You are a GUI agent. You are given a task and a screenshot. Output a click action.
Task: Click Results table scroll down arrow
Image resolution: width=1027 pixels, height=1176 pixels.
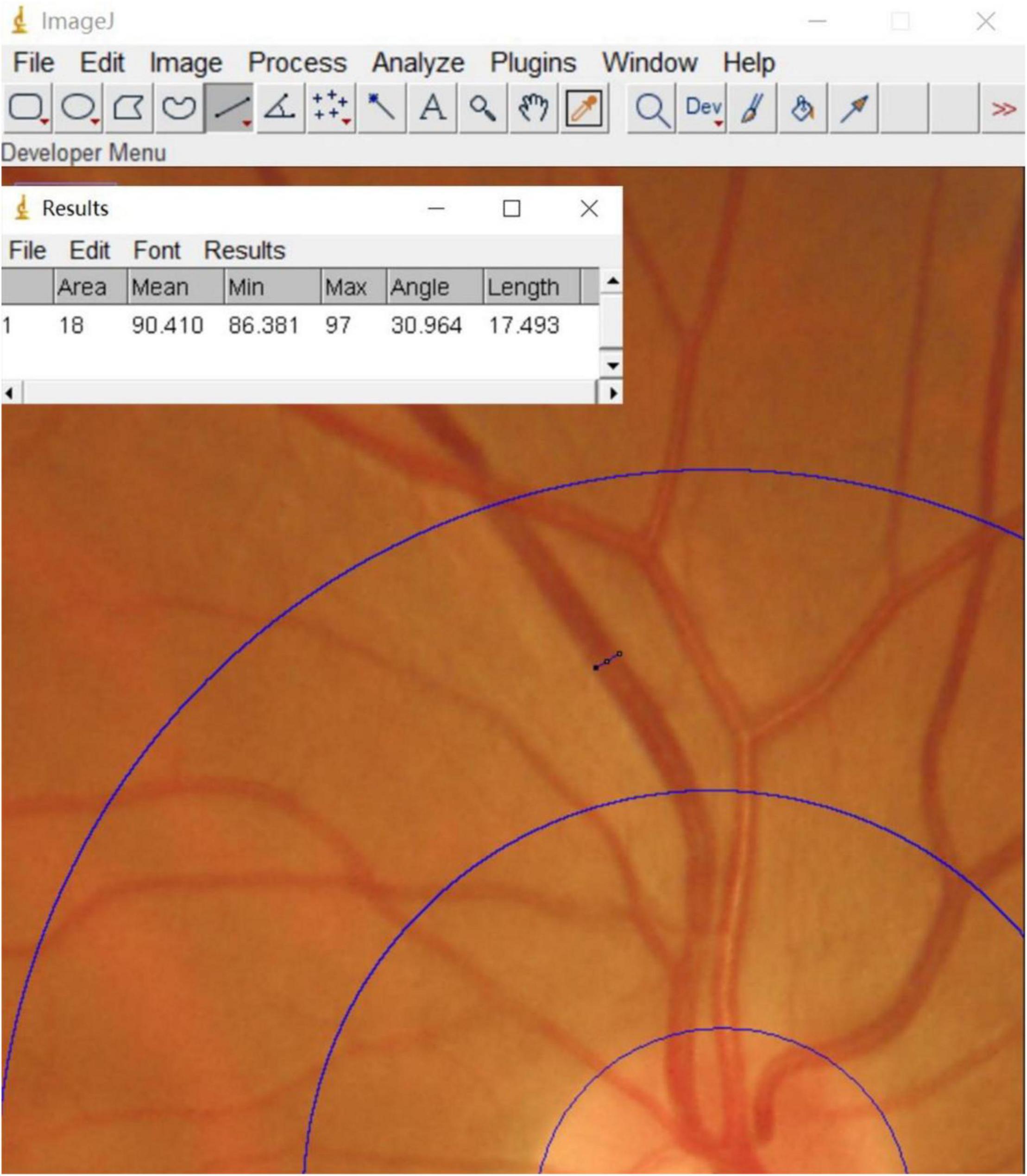click(613, 365)
